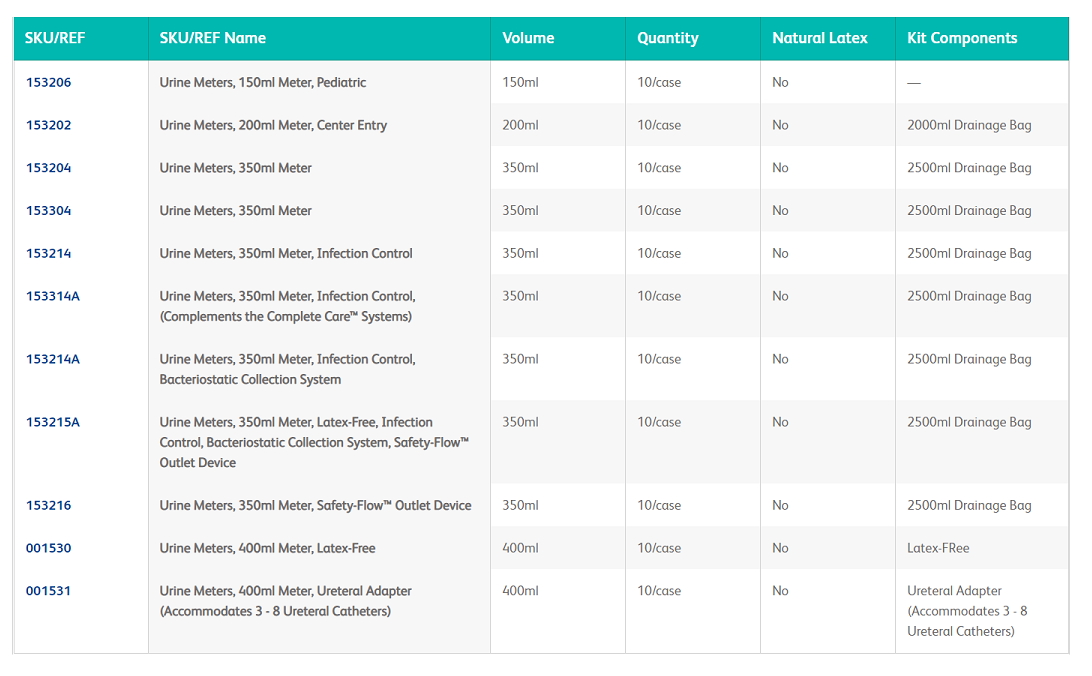Select the Volume column header
This screenshot has width=1092, height=676.
click(528, 39)
